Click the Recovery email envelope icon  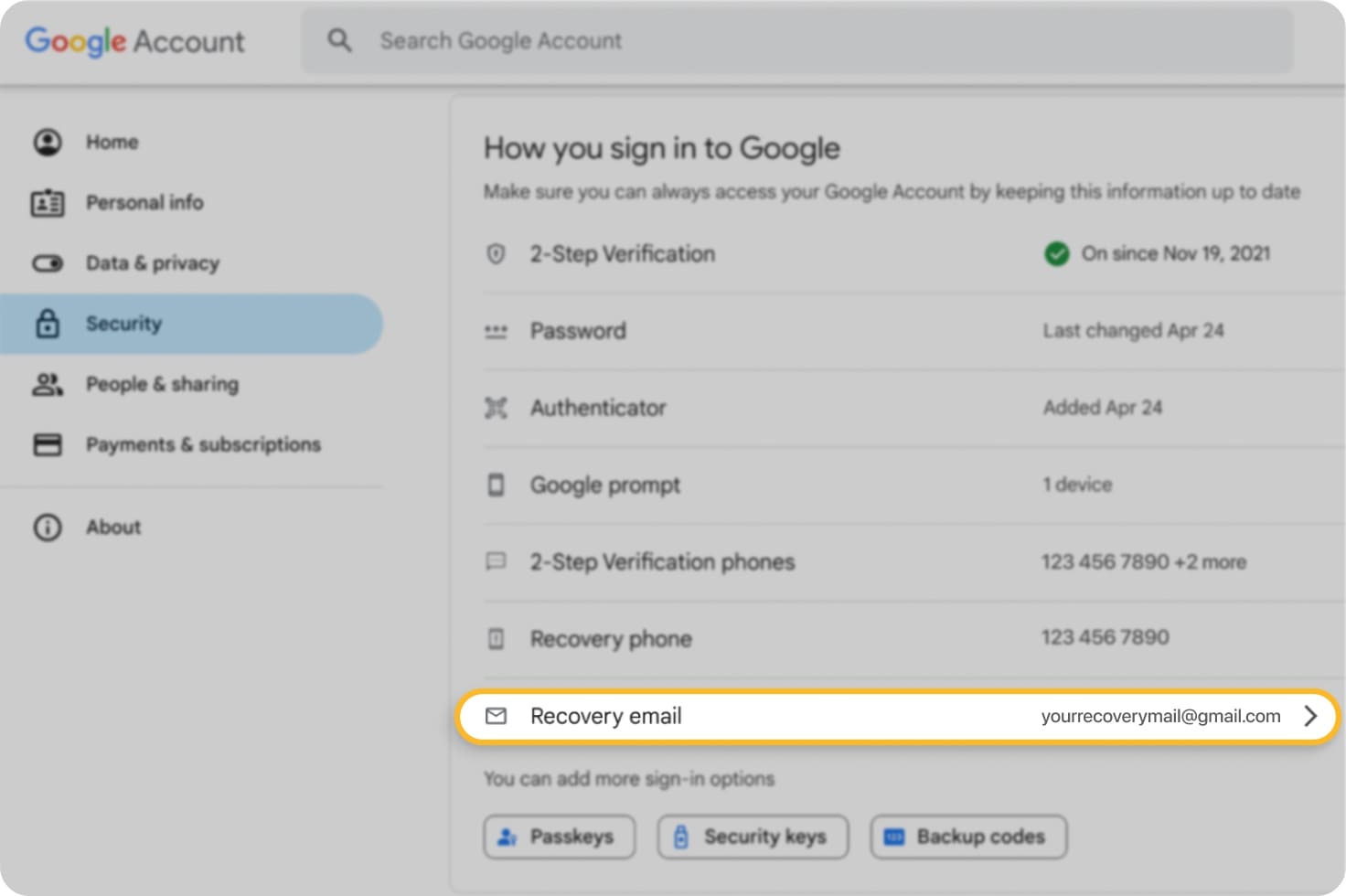497,717
